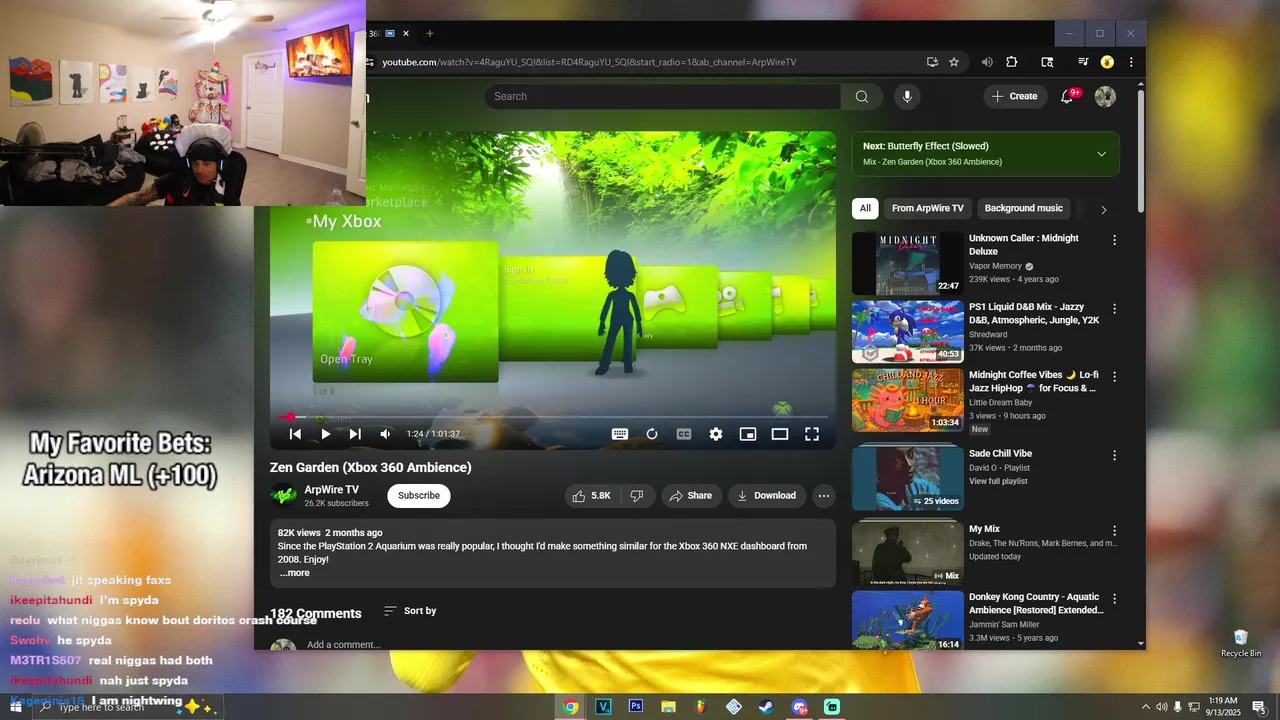Image resolution: width=1280 pixels, height=720 pixels.
Task: Start voice search with microphone
Action: pos(907,96)
